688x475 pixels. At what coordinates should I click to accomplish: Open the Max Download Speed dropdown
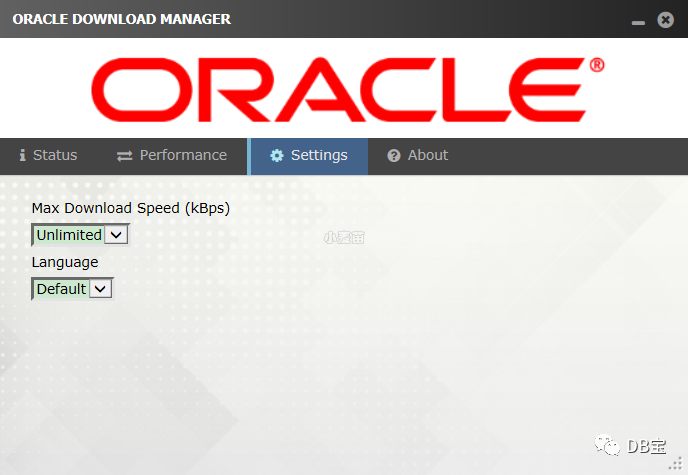[x=80, y=235]
